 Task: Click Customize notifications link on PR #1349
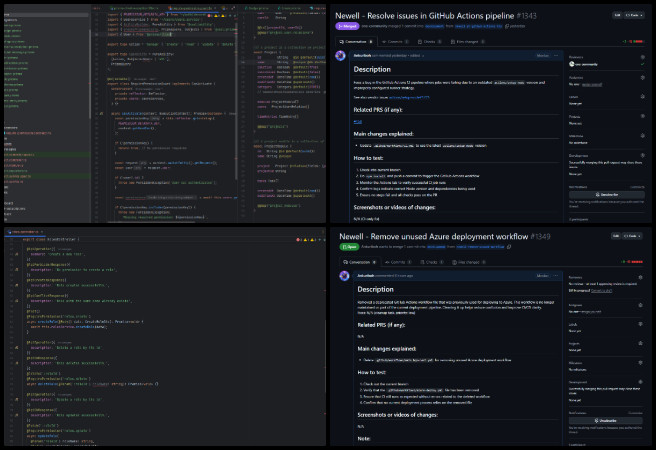pyautogui.click(x=635, y=413)
